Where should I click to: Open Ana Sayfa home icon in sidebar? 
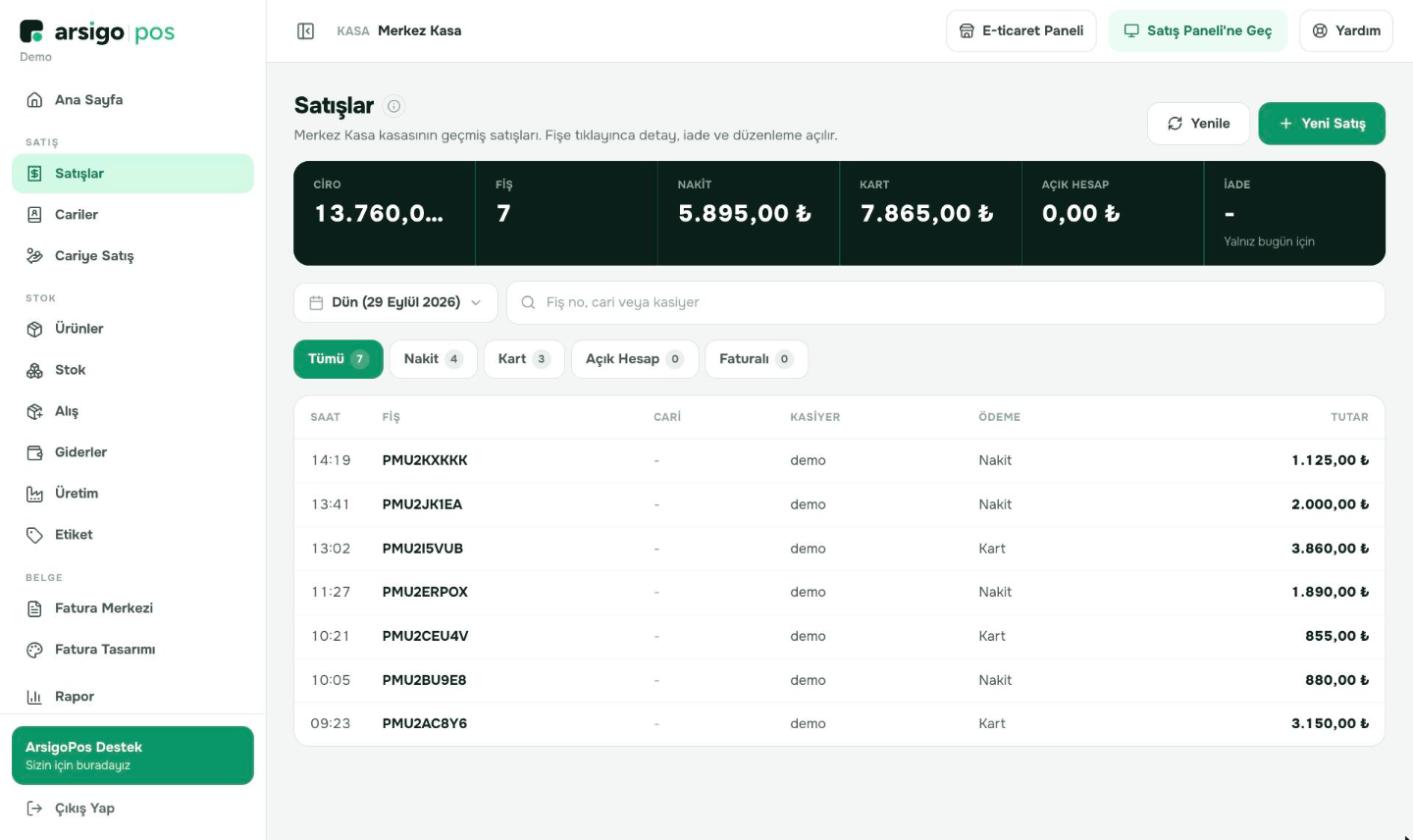click(x=35, y=100)
